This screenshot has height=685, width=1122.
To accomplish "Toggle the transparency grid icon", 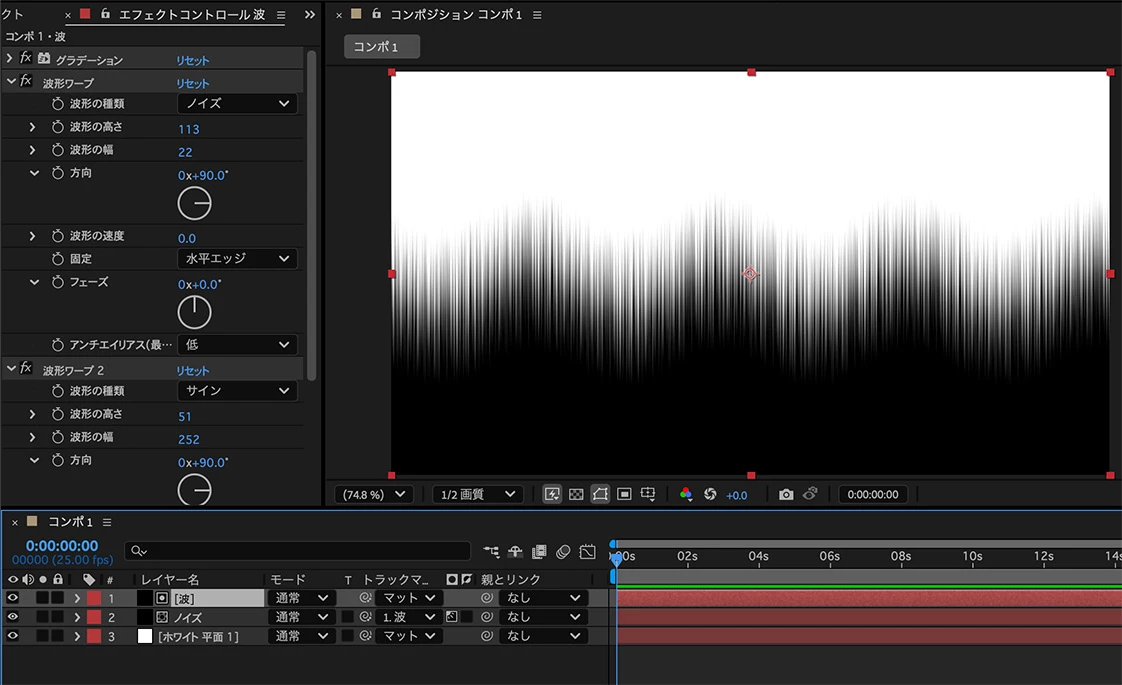I will [576, 494].
